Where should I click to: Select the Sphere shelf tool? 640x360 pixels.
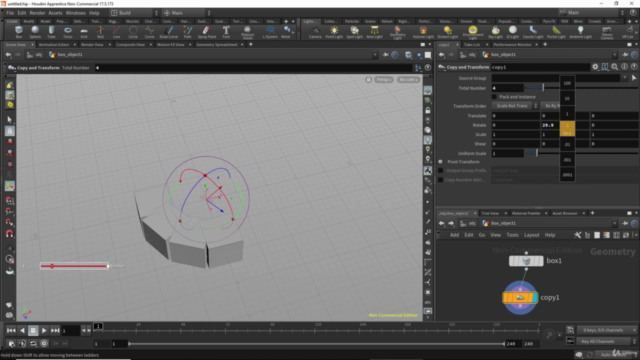click(x=35, y=32)
